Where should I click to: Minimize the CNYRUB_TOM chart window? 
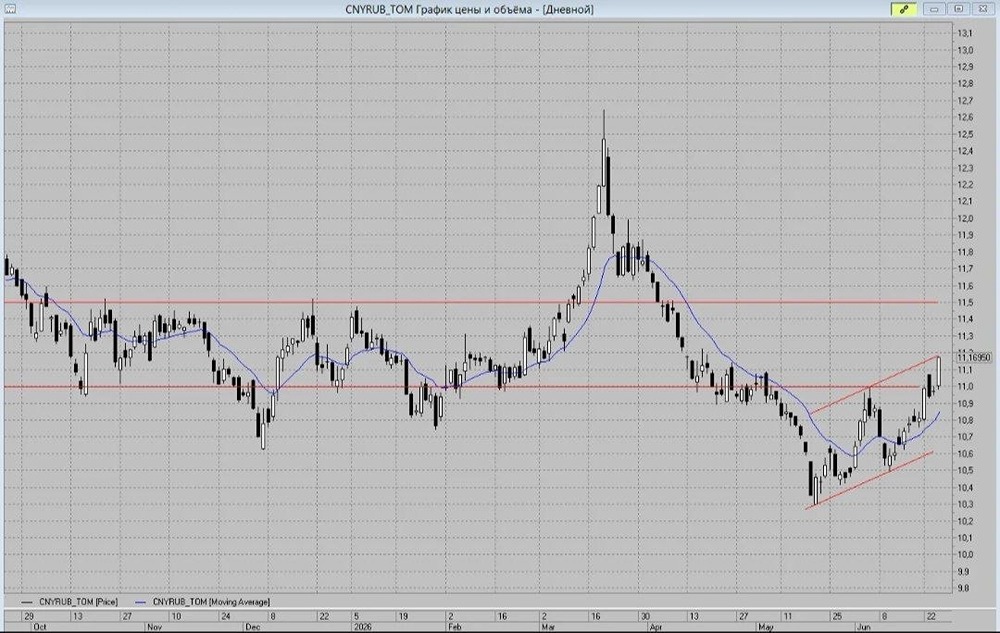pyautogui.click(x=934, y=9)
